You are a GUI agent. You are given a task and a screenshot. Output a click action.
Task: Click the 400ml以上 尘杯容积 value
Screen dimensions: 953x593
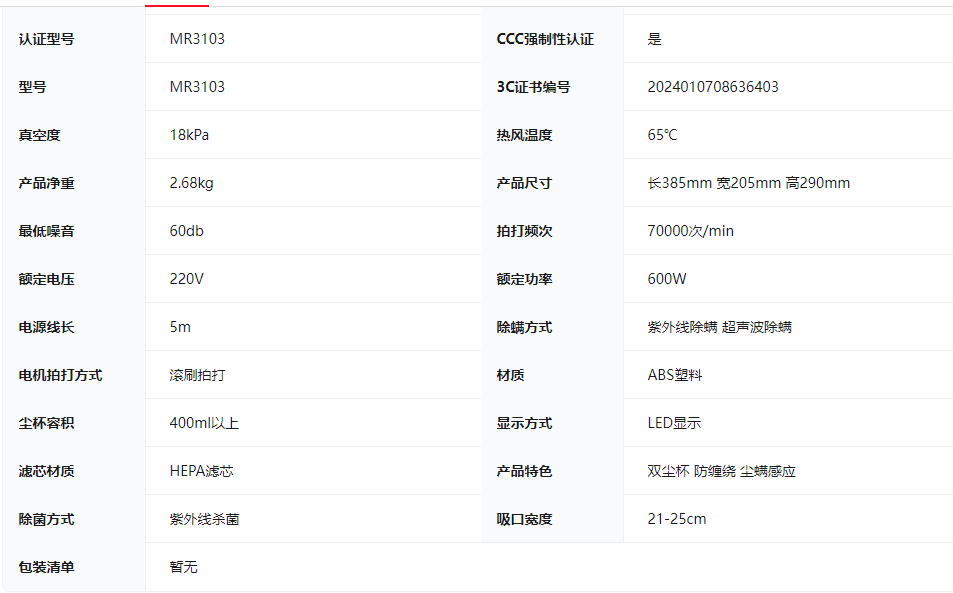coord(204,423)
